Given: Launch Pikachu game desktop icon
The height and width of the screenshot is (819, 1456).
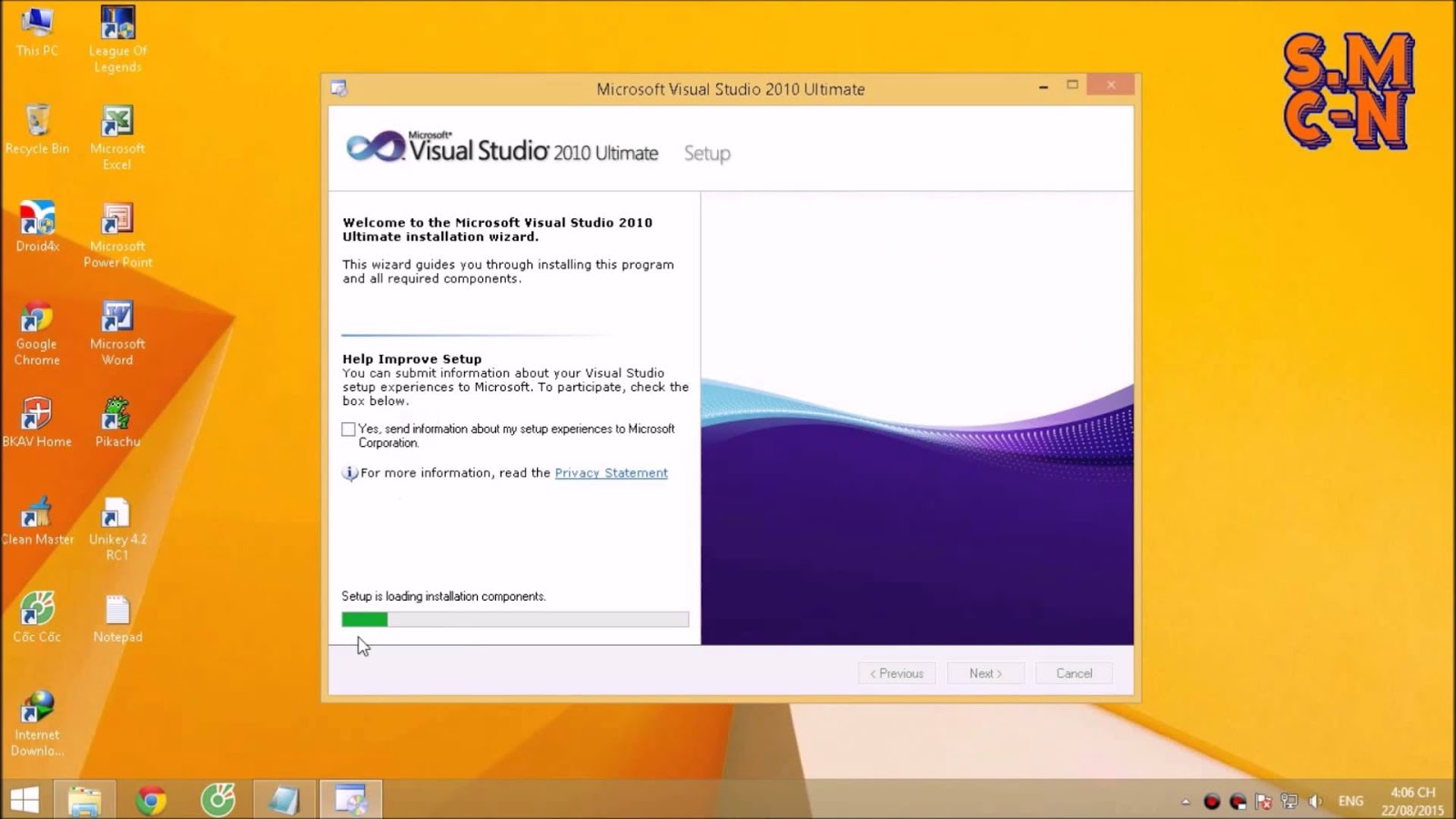Looking at the screenshot, I should (x=117, y=422).
